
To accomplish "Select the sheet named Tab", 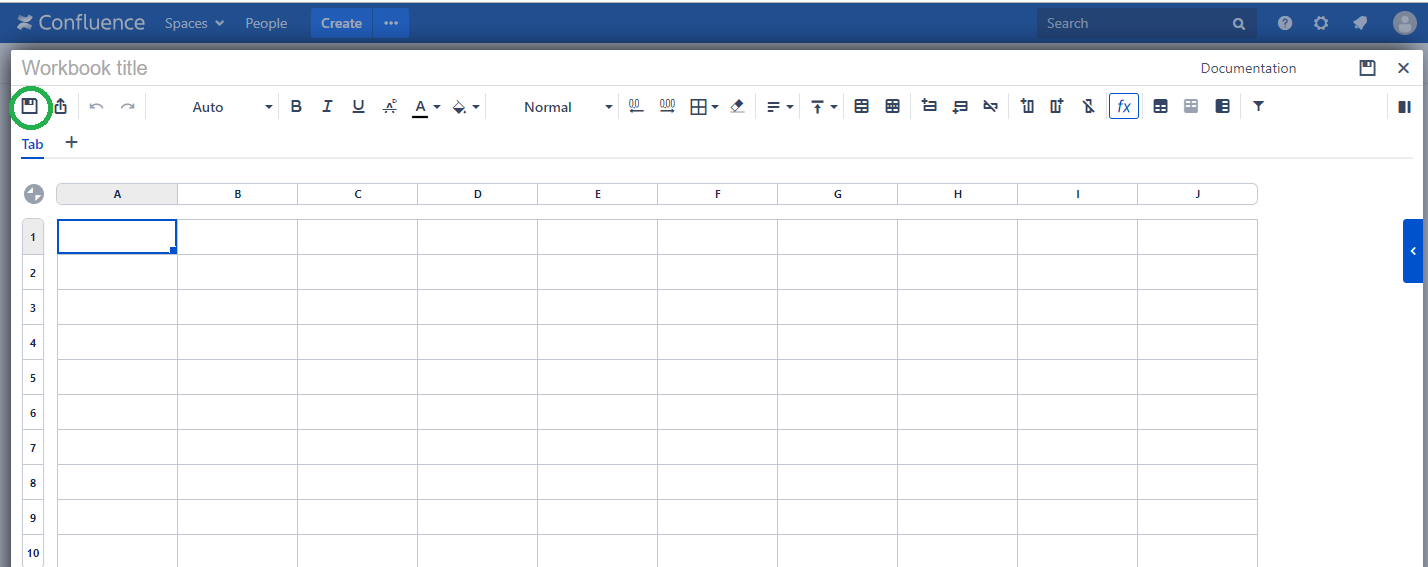I will [x=32, y=144].
